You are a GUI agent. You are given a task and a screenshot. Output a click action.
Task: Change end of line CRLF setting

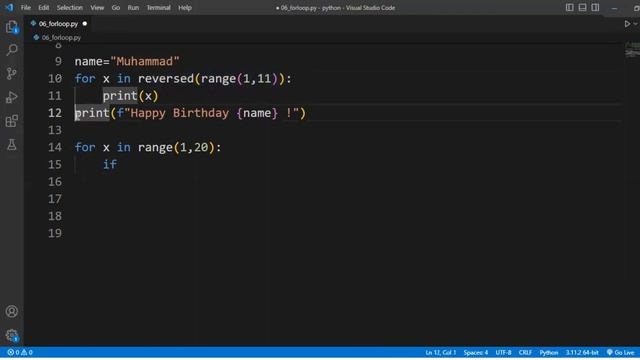tap(525, 352)
